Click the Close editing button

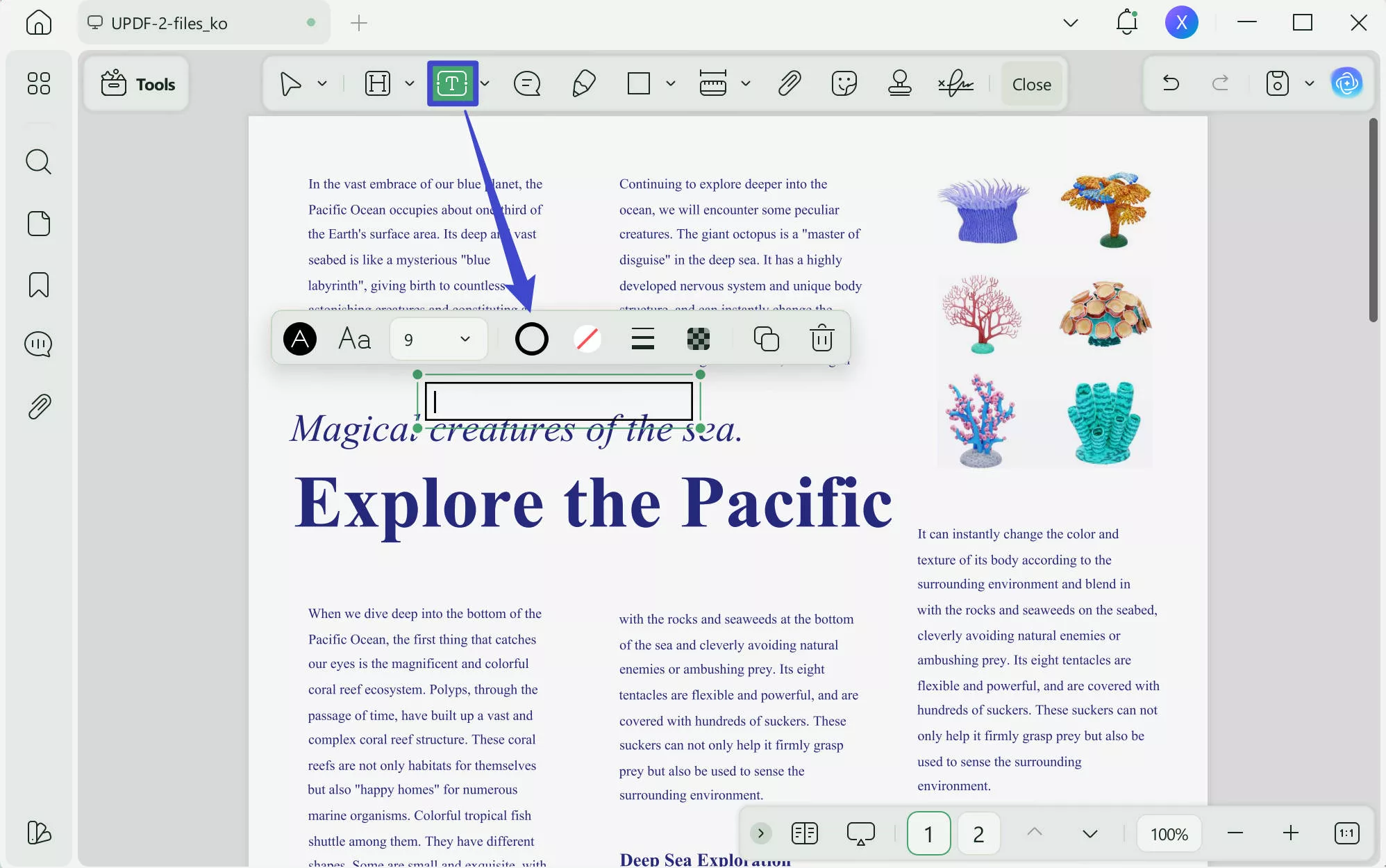[1031, 83]
